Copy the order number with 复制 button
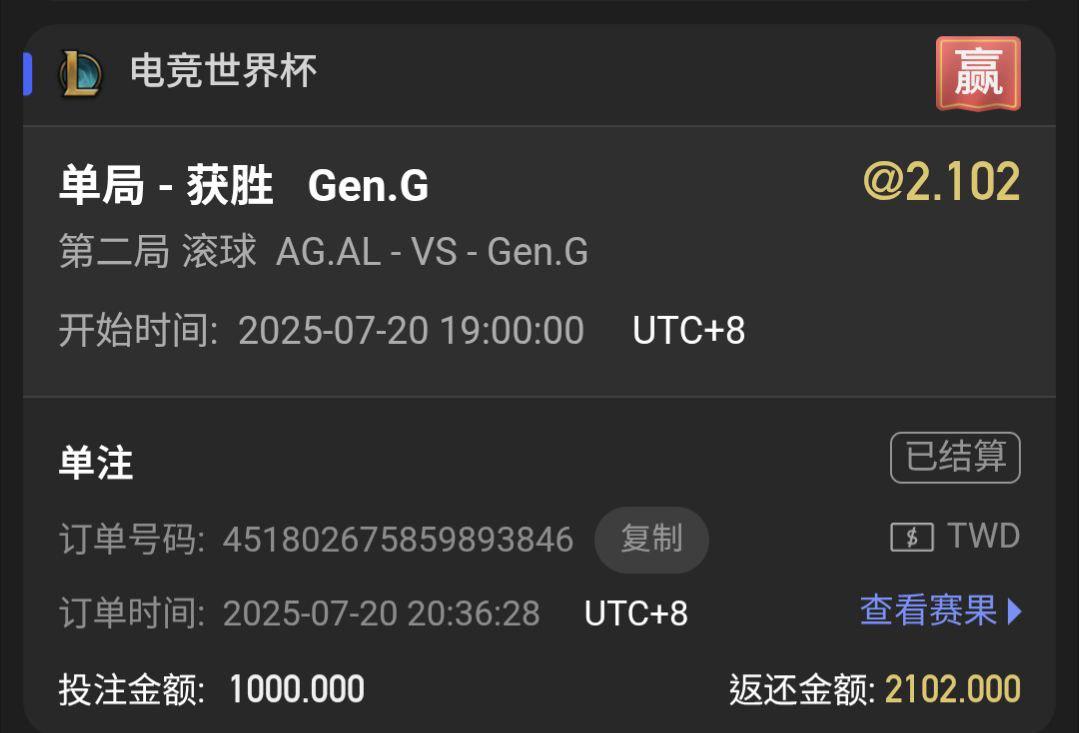 pyautogui.click(x=651, y=539)
